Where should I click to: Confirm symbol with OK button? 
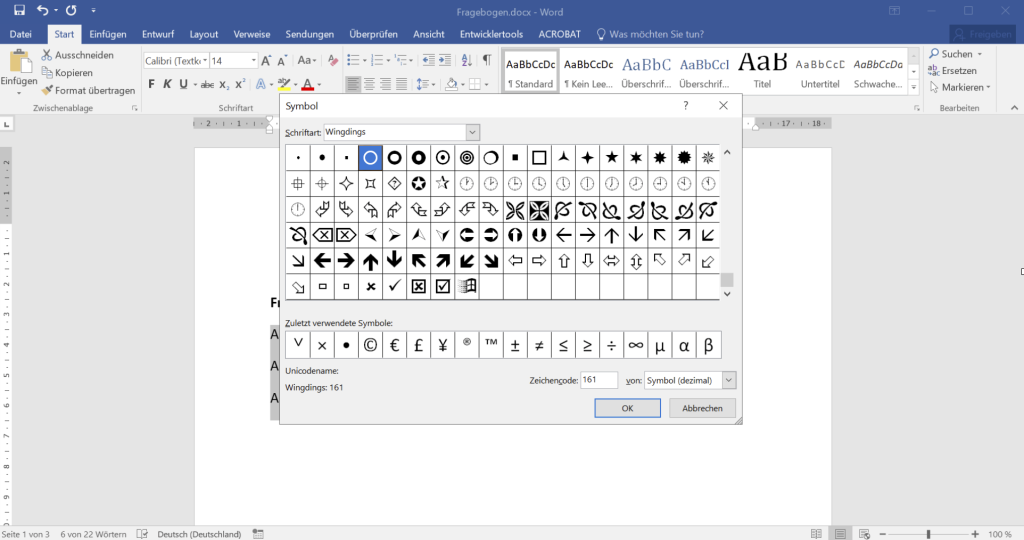pyautogui.click(x=628, y=408)
